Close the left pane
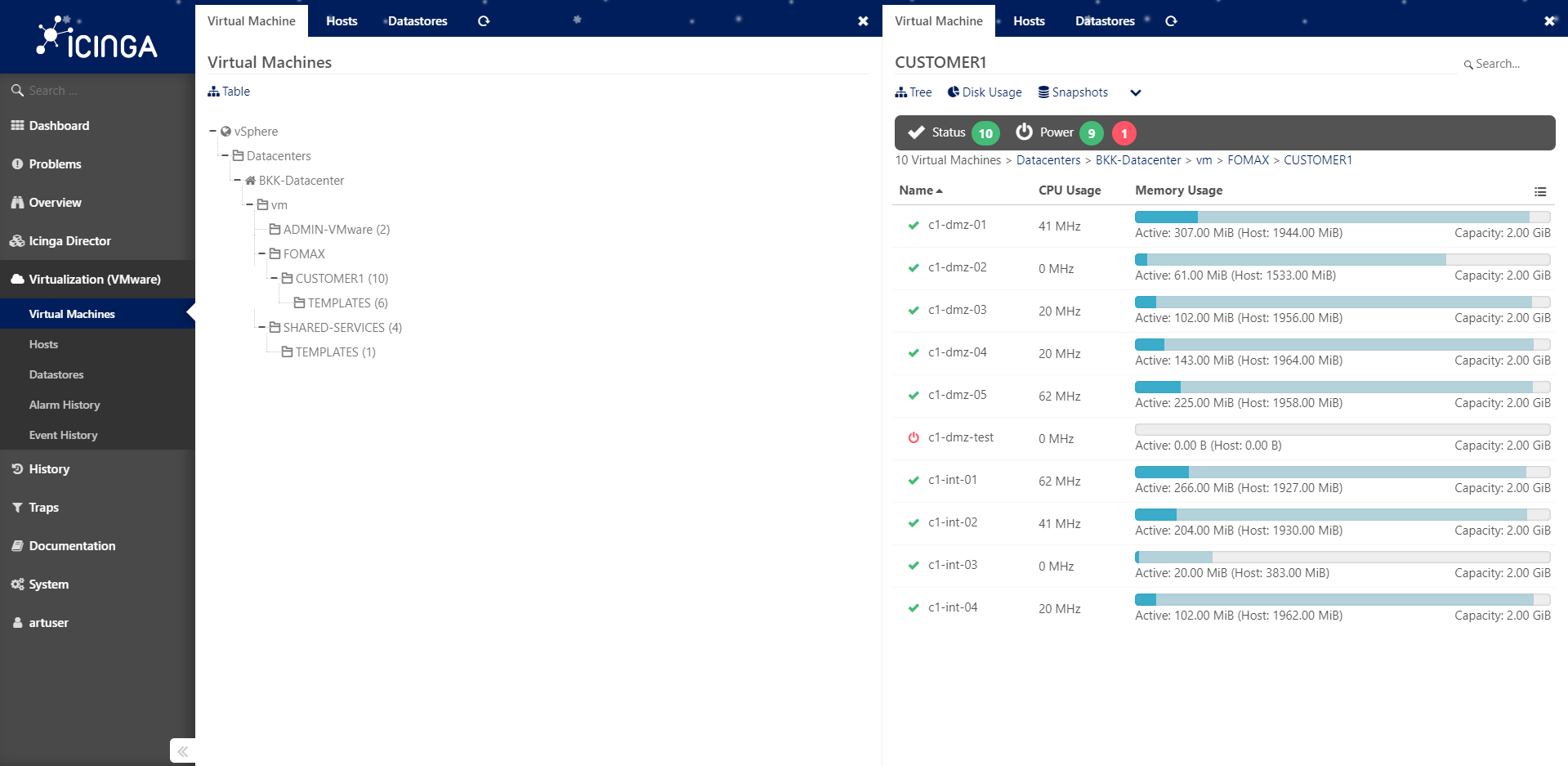The image size is (1568, 766). coord(863,21)
